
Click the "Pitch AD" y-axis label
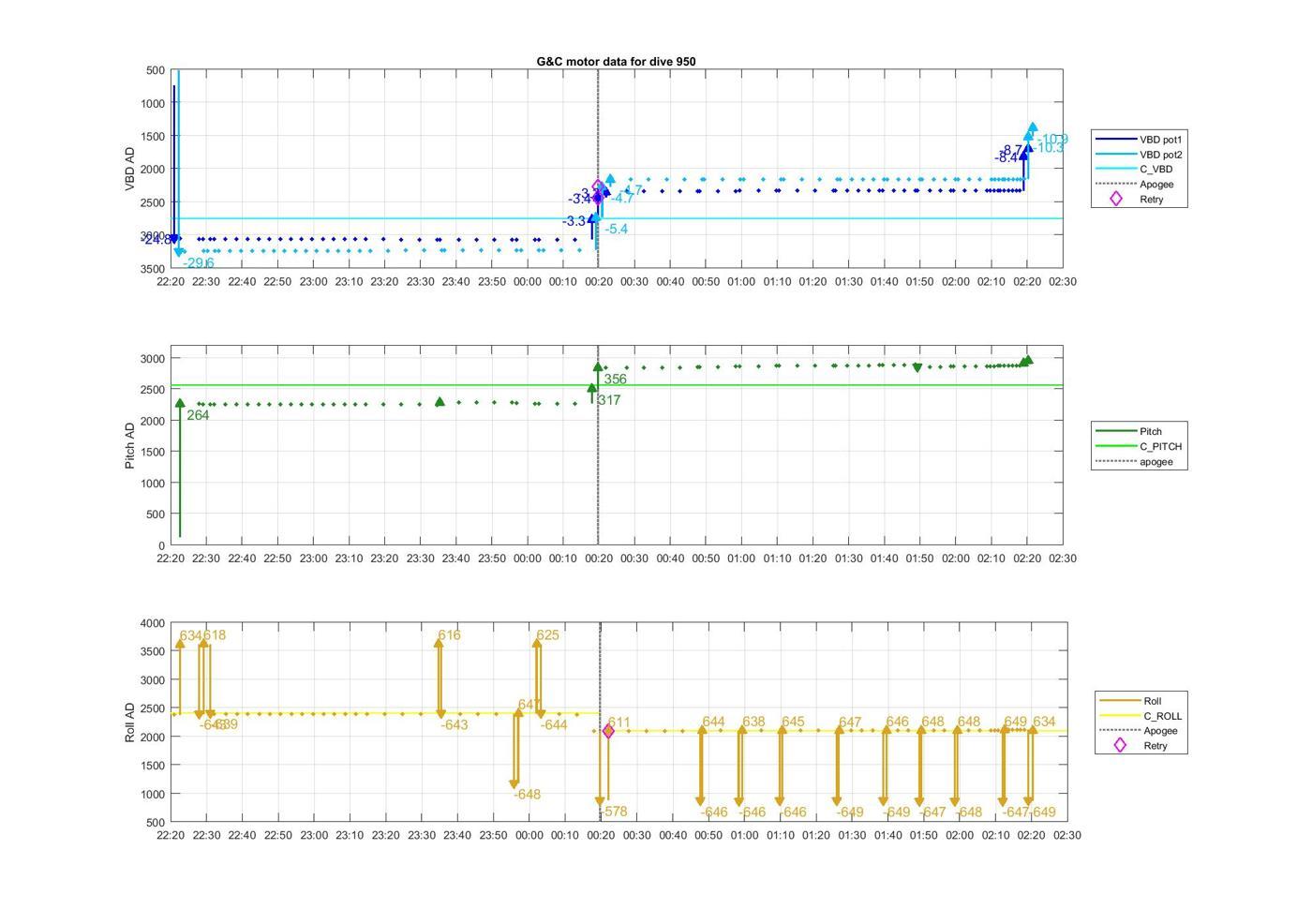130,445
